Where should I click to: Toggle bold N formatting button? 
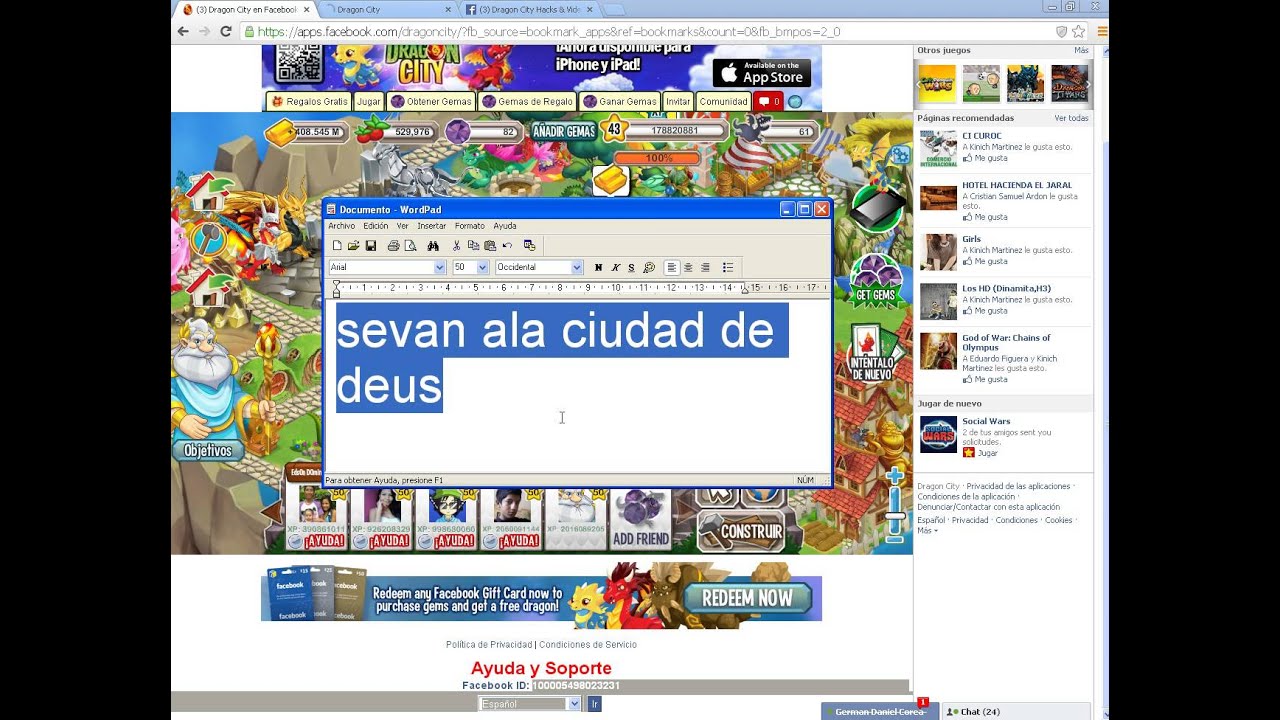point(598,267)
